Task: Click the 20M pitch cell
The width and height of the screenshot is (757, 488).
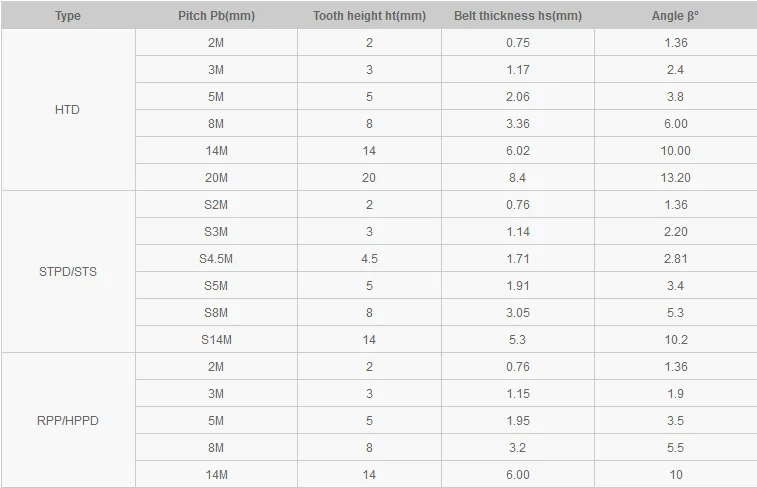Action: (216, 178)
